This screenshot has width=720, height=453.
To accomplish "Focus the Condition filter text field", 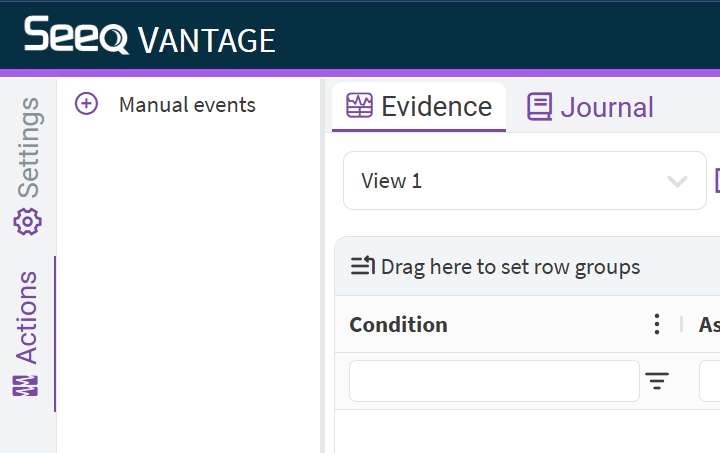I will (x=494, y=381).
